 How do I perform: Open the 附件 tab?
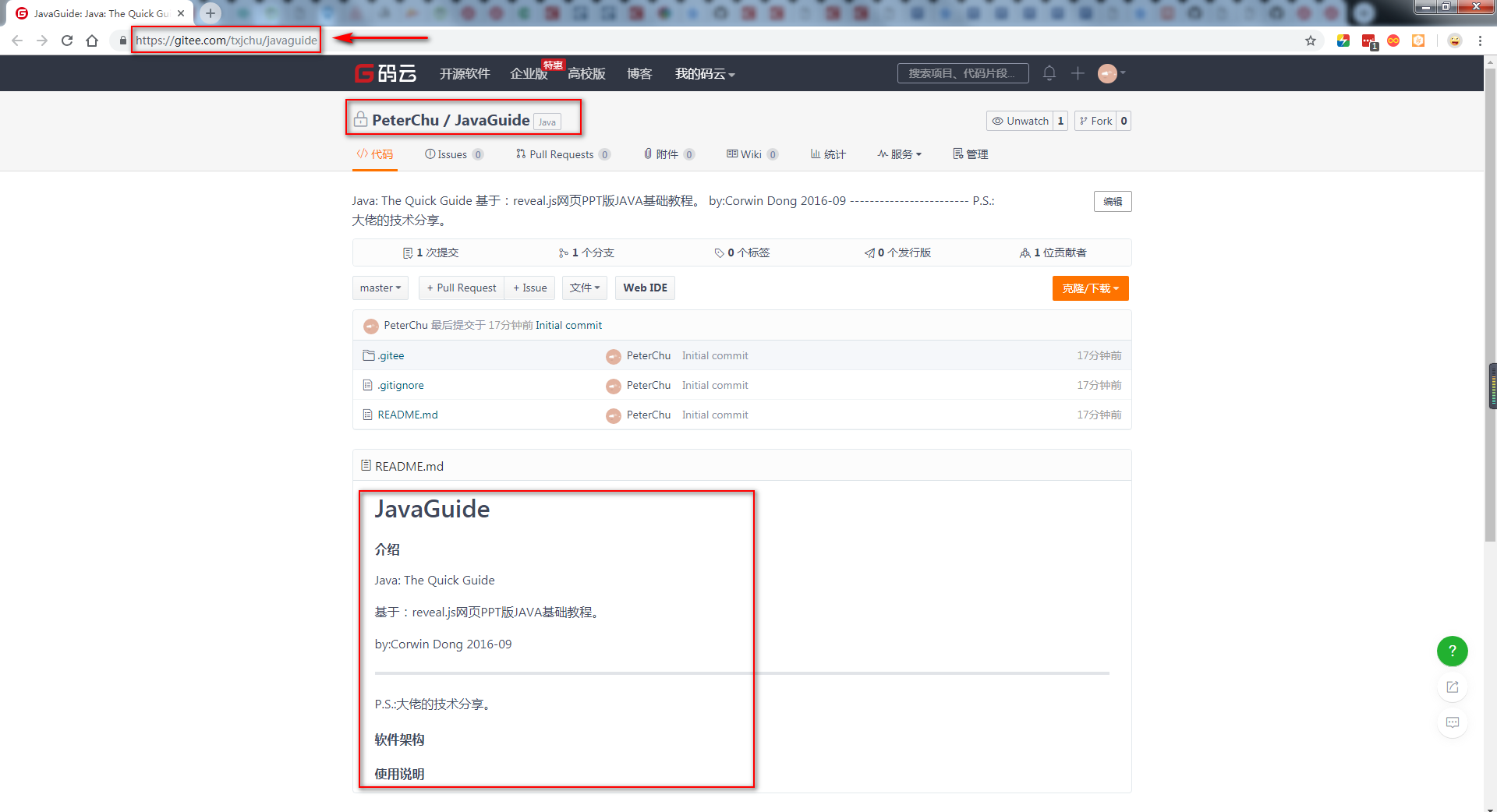point(669,154)
